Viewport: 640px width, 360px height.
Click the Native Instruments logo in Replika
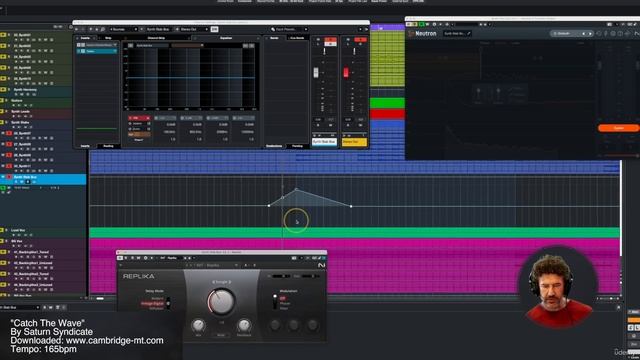(x=321, y=265)
